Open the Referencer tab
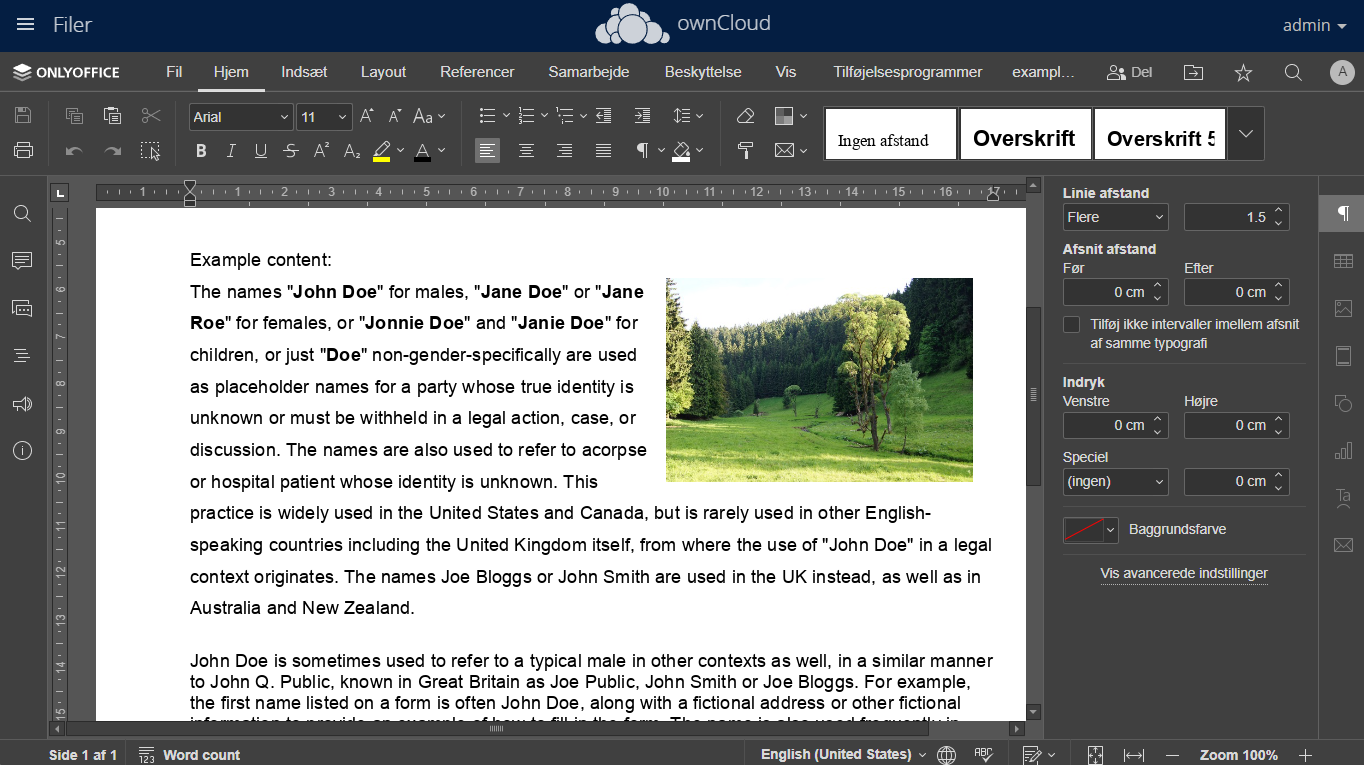Image resolution: width=1364 pixels, height=765 pixels. [477, 72]
